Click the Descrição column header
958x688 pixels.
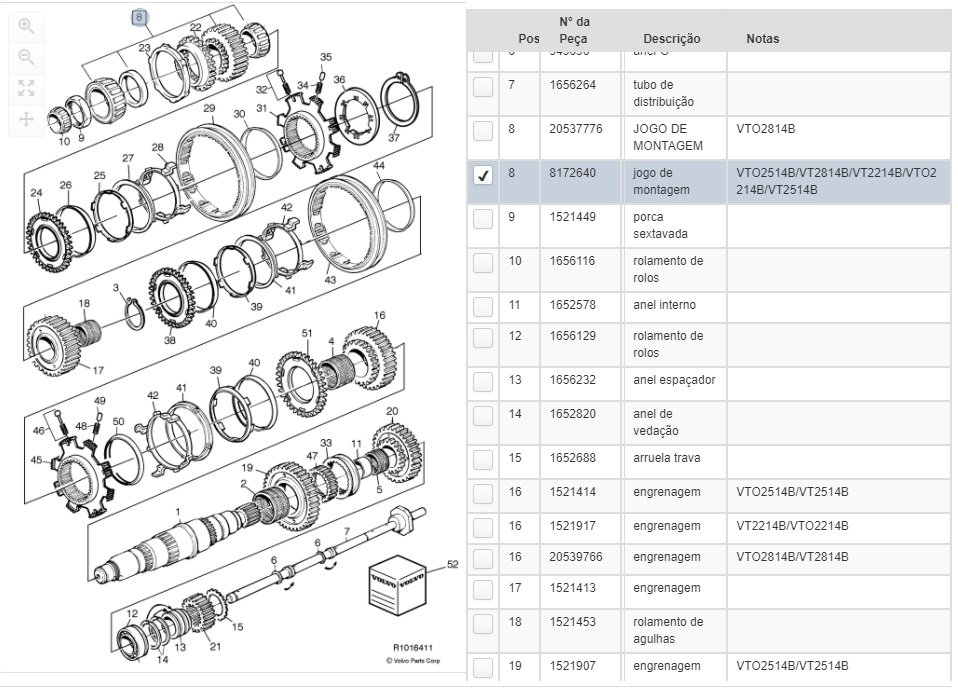pos(671,38)
